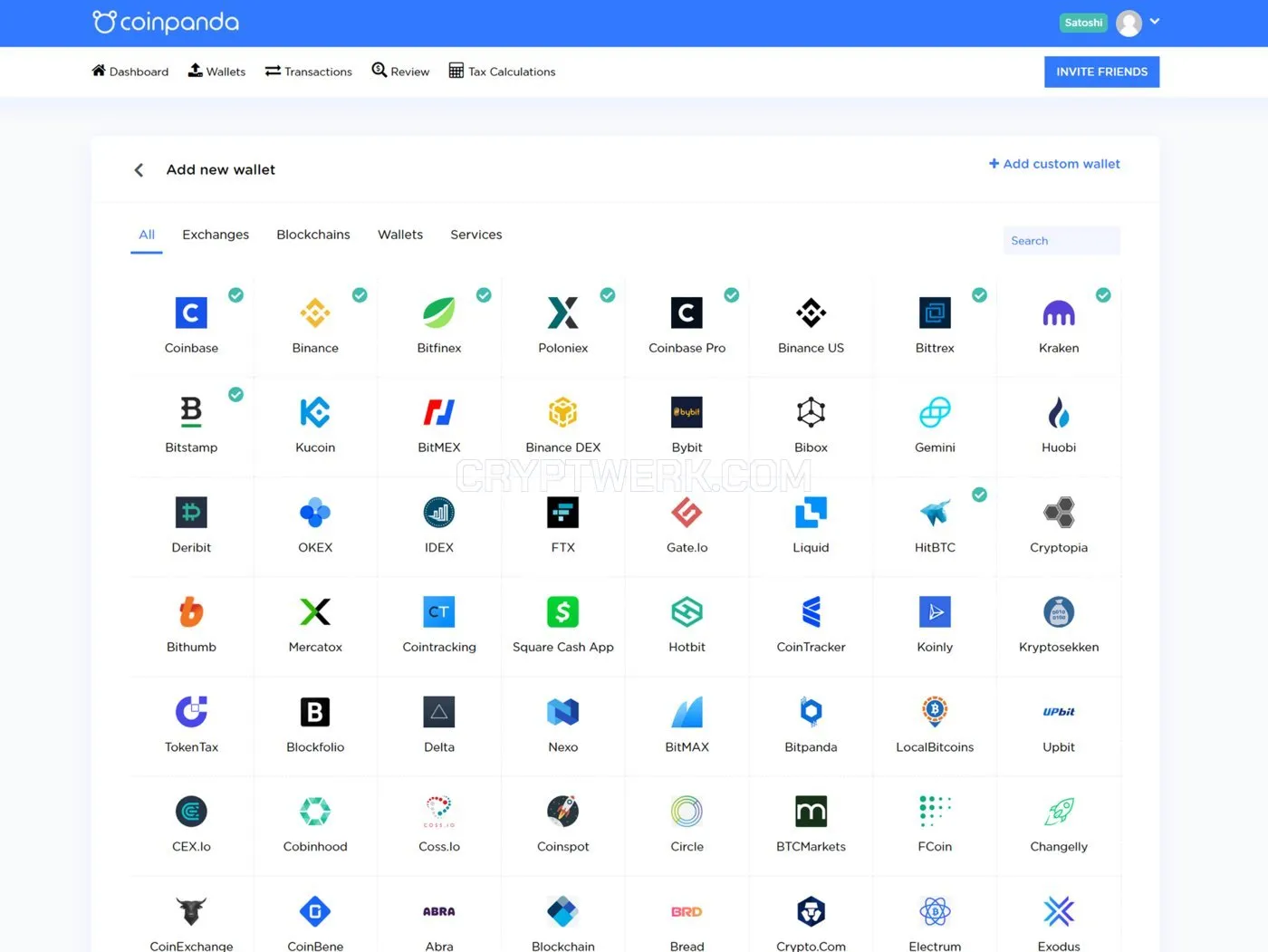
Task: Open the Gate.Io icon
Action: (x=687, y=513)
